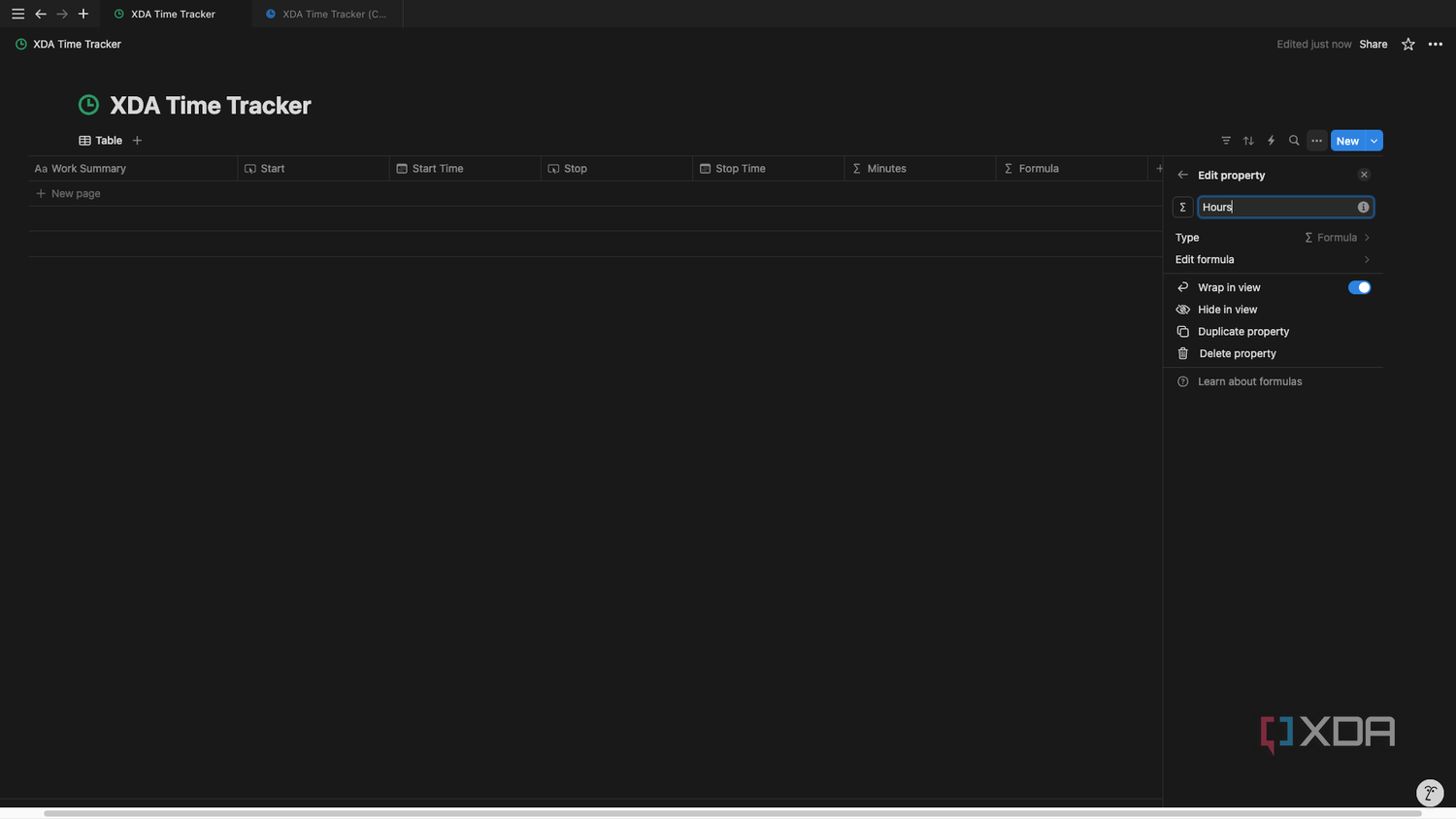
Task: Expand the New button dropdown arrow
Action: coord(1373,141)
